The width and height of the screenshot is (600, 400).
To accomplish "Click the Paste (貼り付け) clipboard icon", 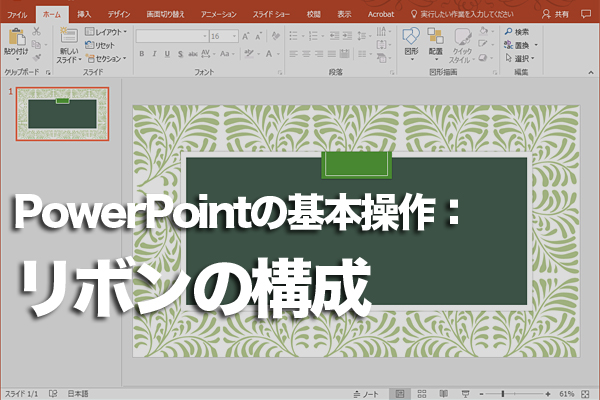I will point(16,37).
